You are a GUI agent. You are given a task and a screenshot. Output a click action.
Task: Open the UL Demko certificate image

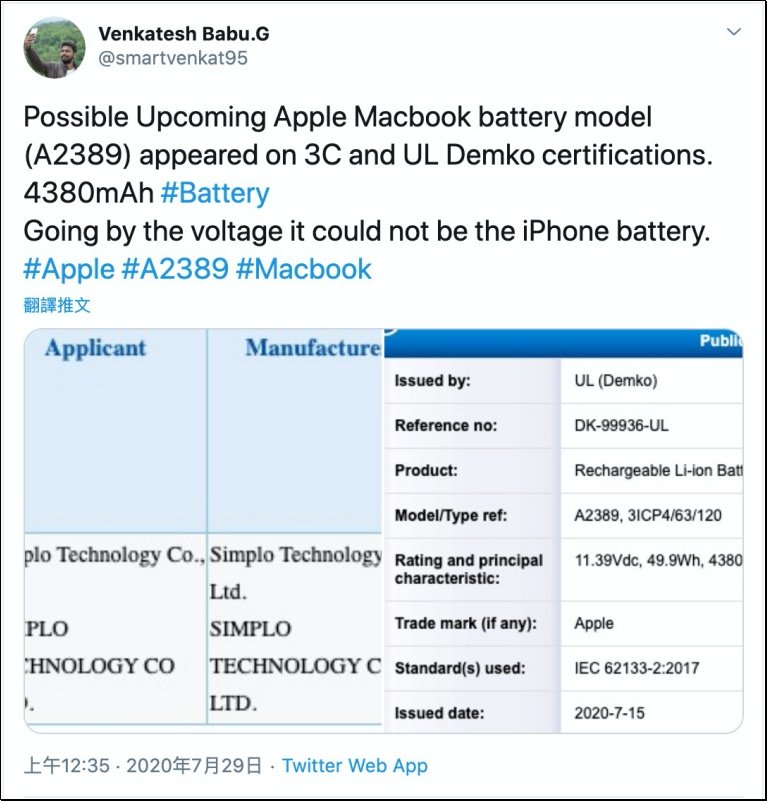[x=563, y=530]
